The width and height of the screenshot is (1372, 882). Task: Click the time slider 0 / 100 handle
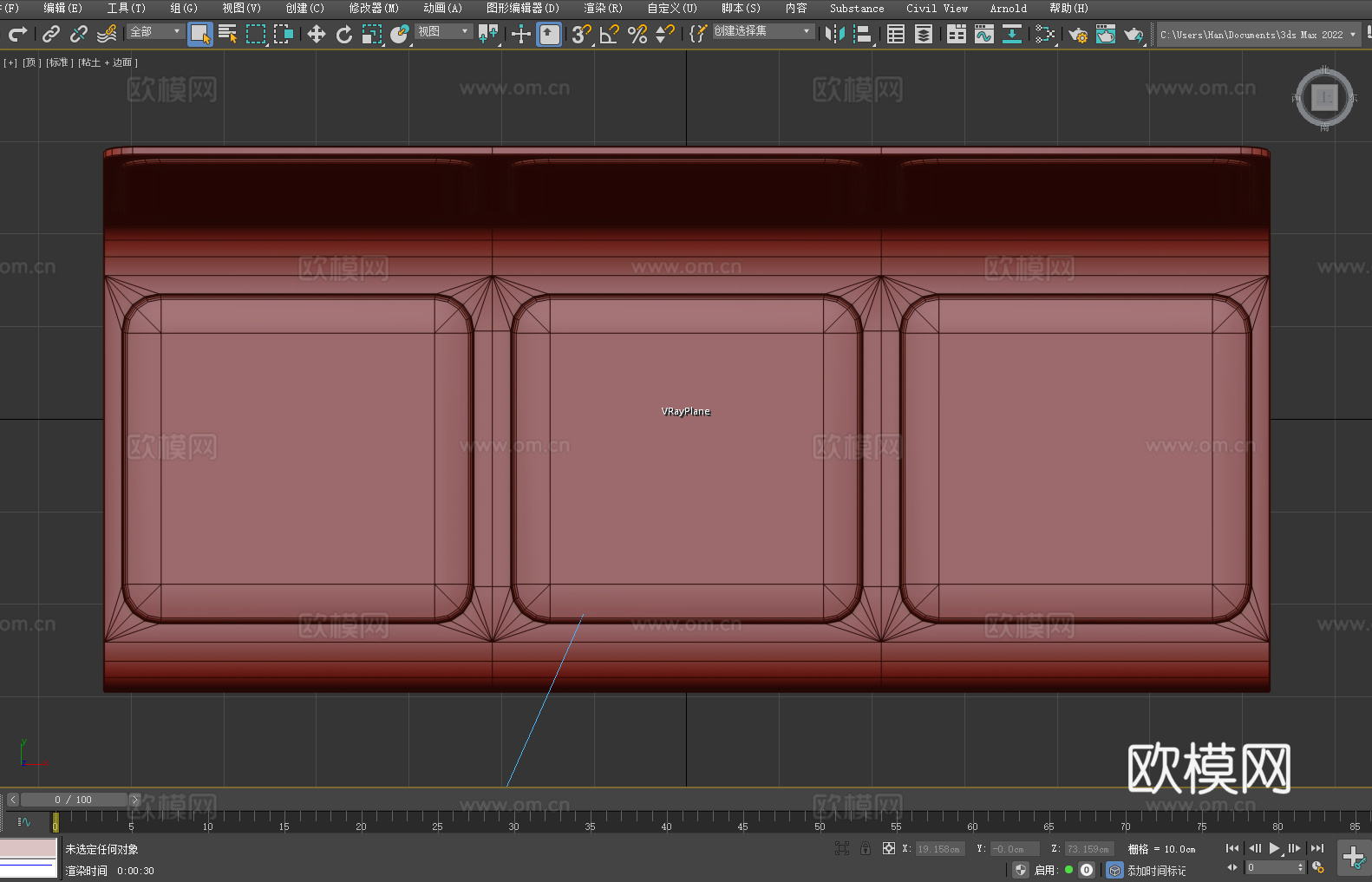pyautogui.click(x=74, y=800)
